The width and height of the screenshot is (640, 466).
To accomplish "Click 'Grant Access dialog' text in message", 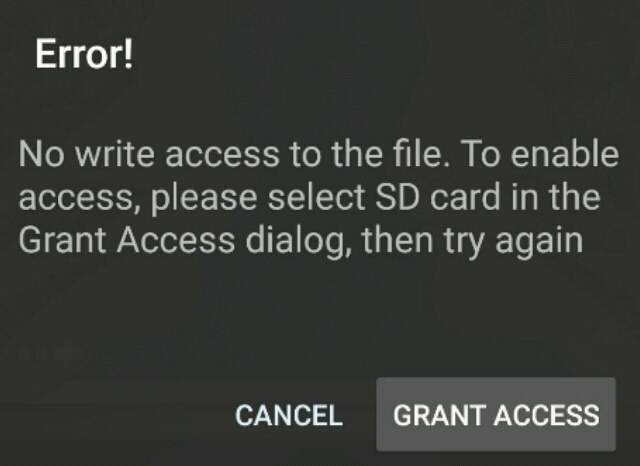I will coord(181,241).
